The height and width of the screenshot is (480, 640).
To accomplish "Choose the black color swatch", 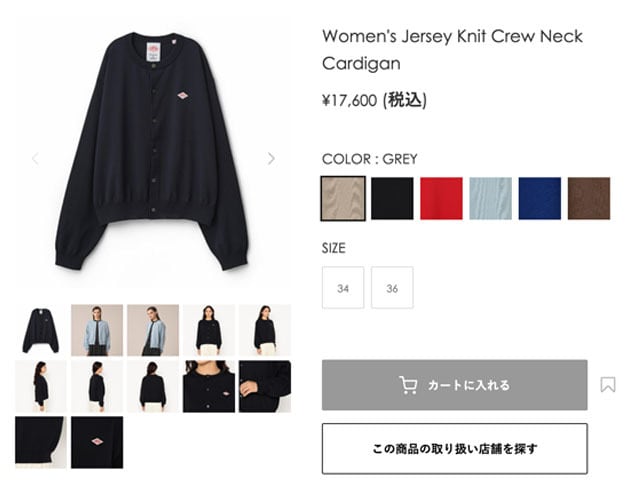I will [x=392, y=198].
